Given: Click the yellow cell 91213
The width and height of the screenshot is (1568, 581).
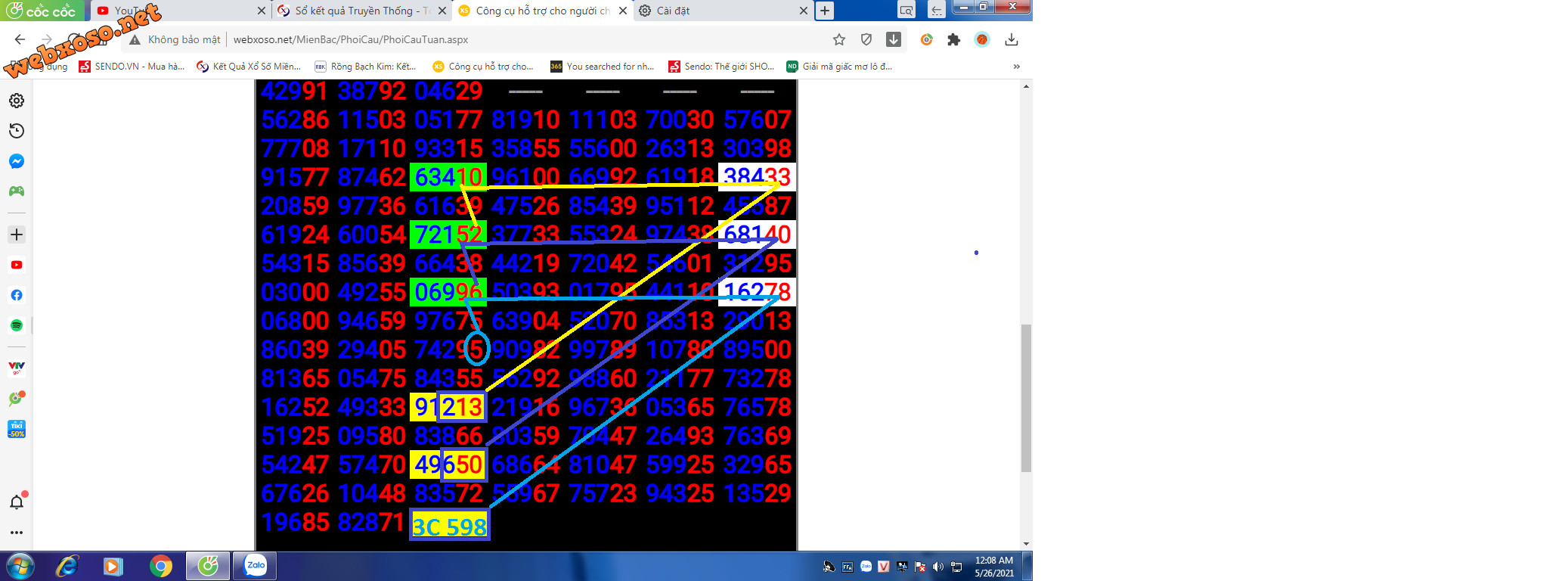Looking at the screenshot, I should click(448, 407).
